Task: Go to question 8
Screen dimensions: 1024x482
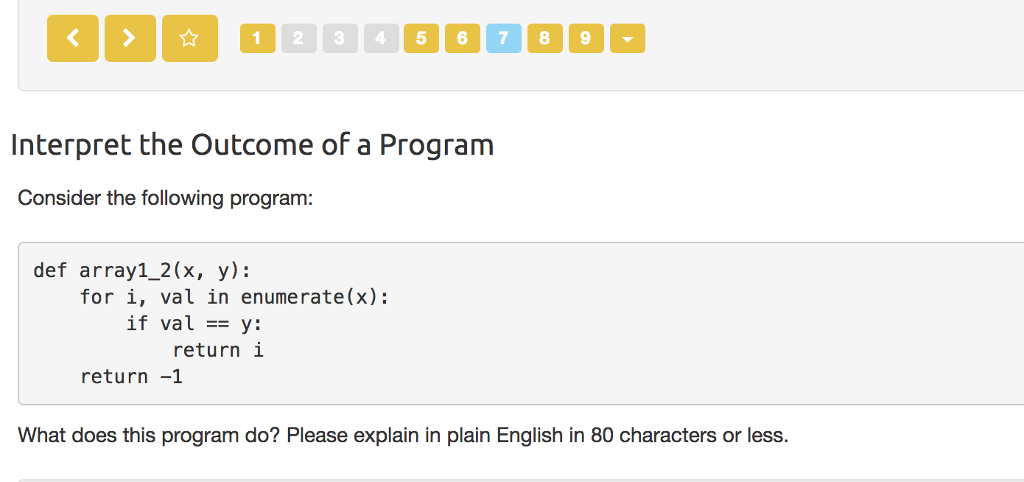Action: [x=543, y=39]
